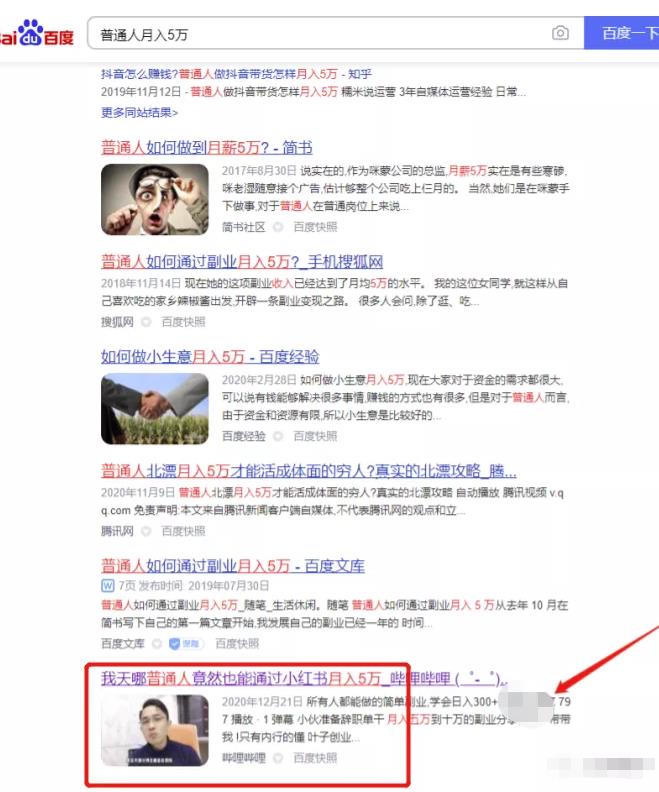Open 抖音怎么赚钱 知乎 result link
Image resolution: width=659 pixels, height=792 pixels.
point(236,74)
